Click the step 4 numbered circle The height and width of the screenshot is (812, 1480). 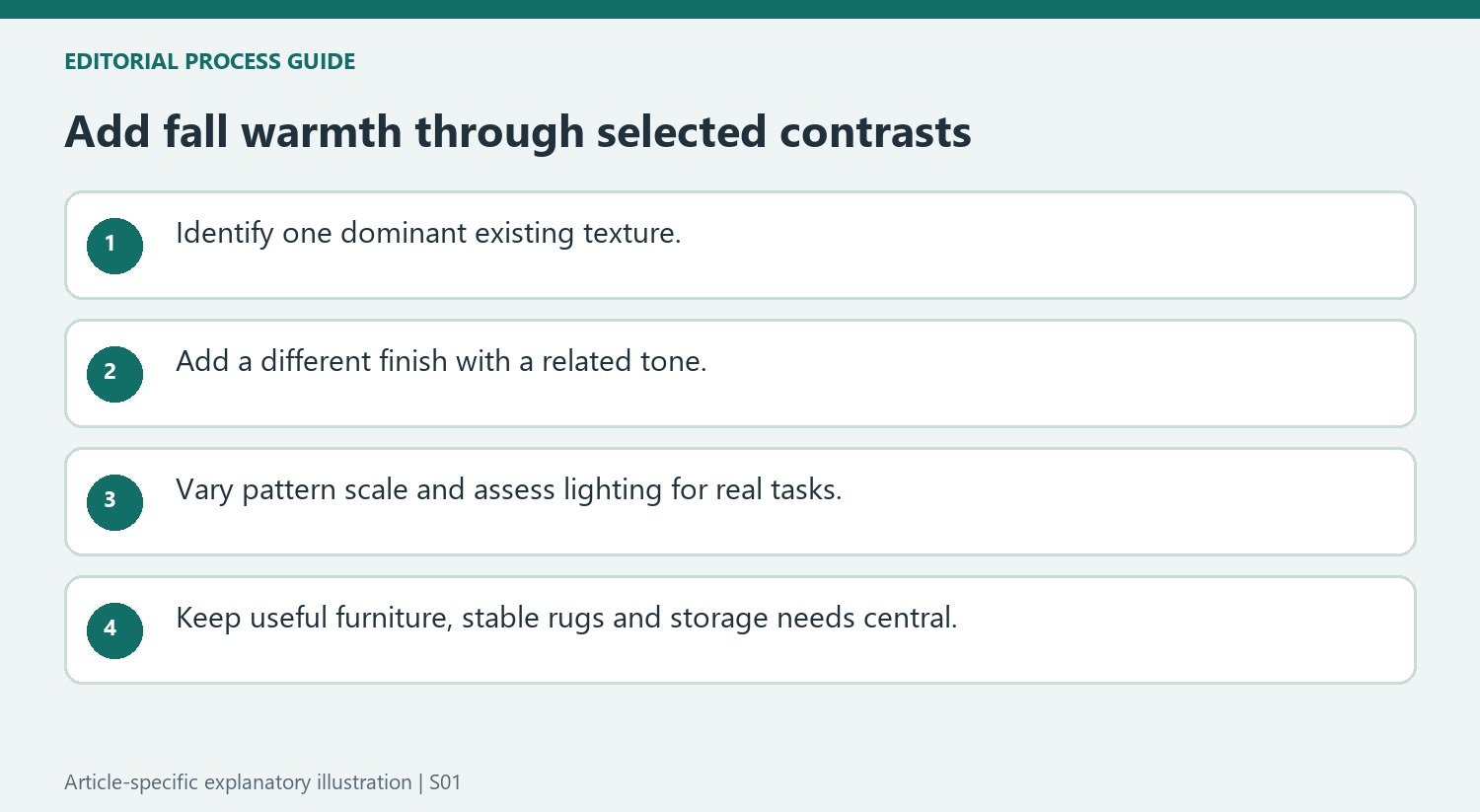(x=114, y=630)
